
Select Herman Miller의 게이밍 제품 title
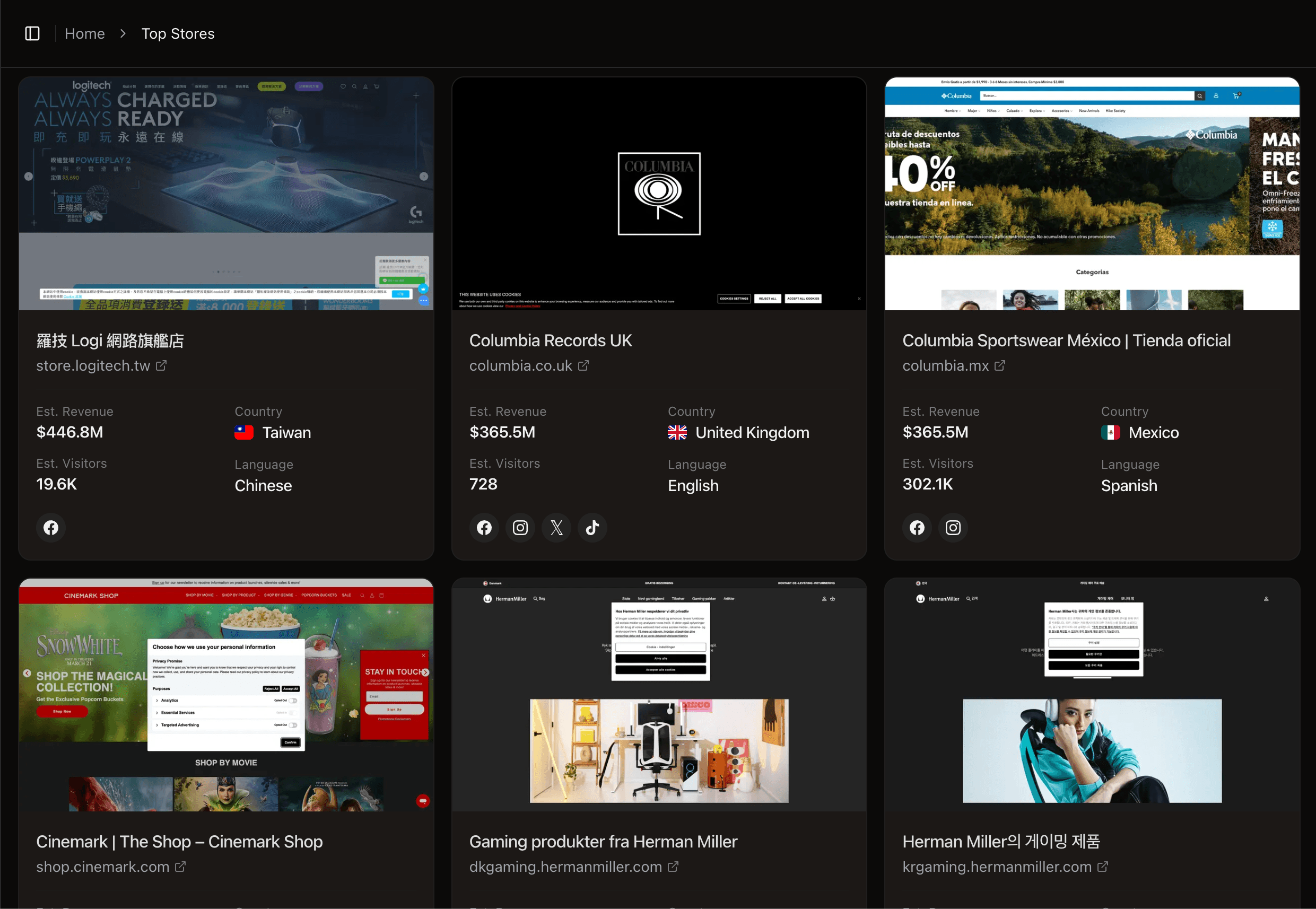point(1001,842)
